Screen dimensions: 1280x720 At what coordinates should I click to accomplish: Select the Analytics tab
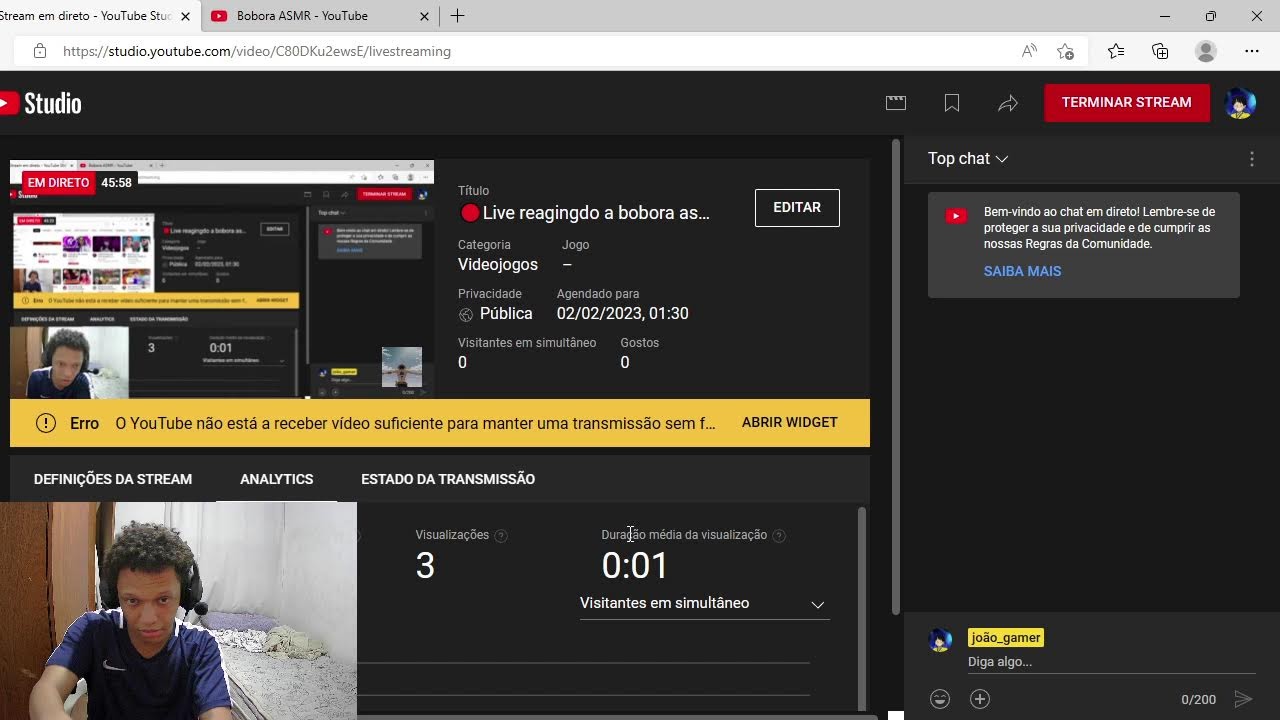point(276,479)
